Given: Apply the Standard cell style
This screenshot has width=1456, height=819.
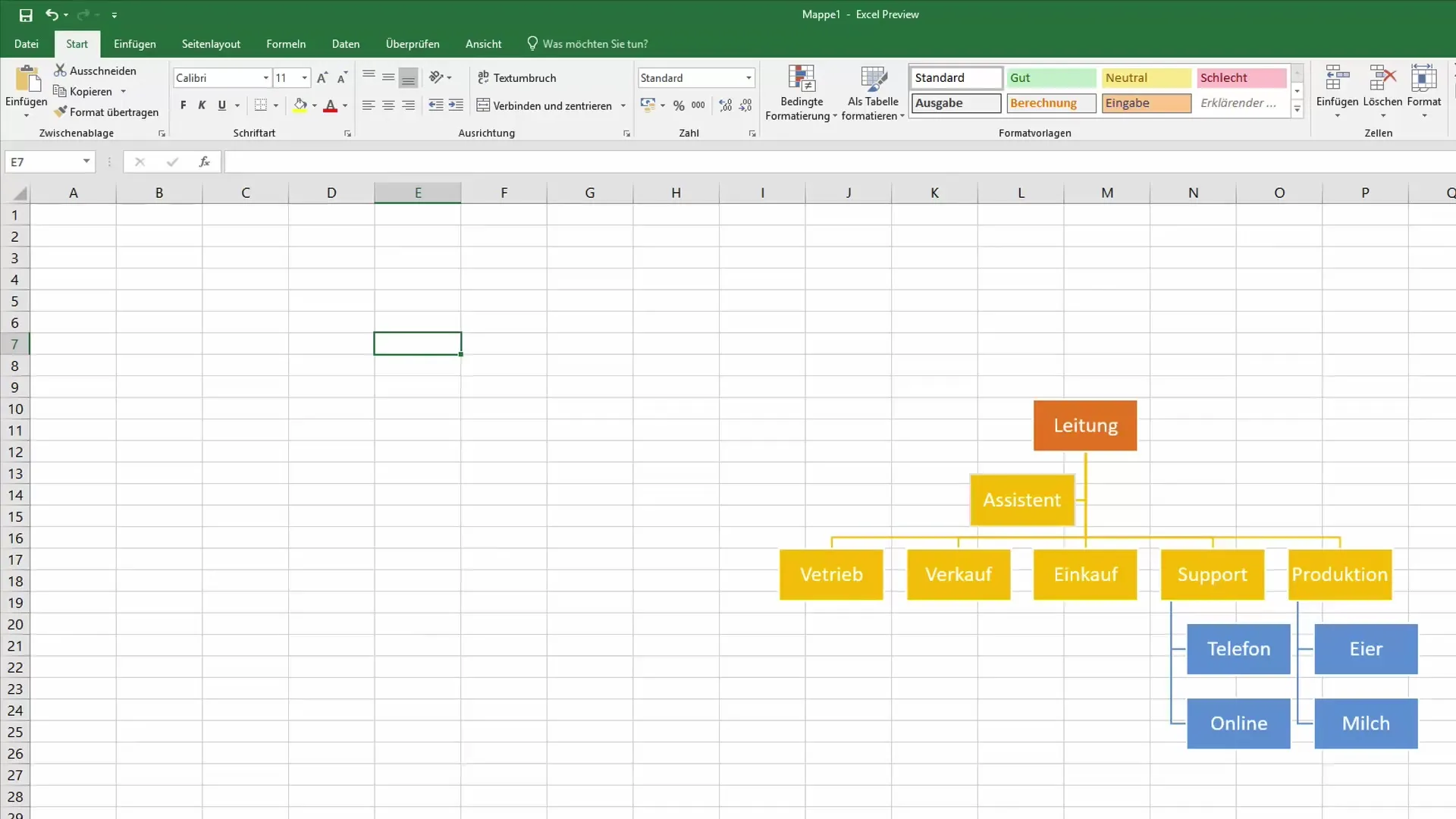Looking at the screenshot, I should pyautogui.click(x=956, y=78).
